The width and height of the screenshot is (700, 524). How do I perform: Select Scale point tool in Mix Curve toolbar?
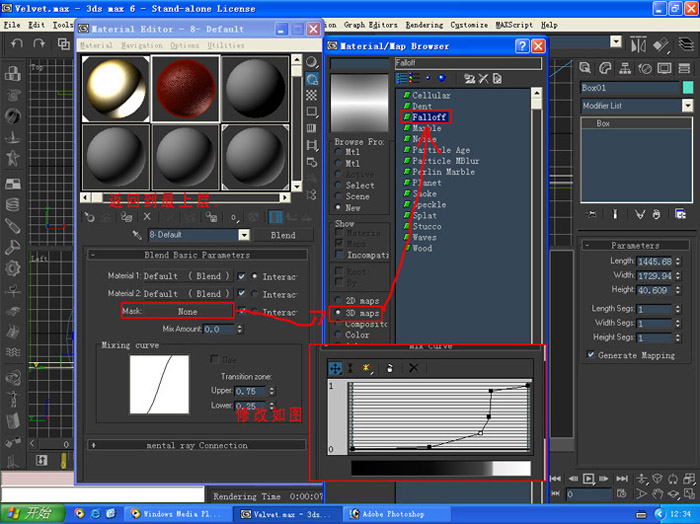[x=350, y=368]
